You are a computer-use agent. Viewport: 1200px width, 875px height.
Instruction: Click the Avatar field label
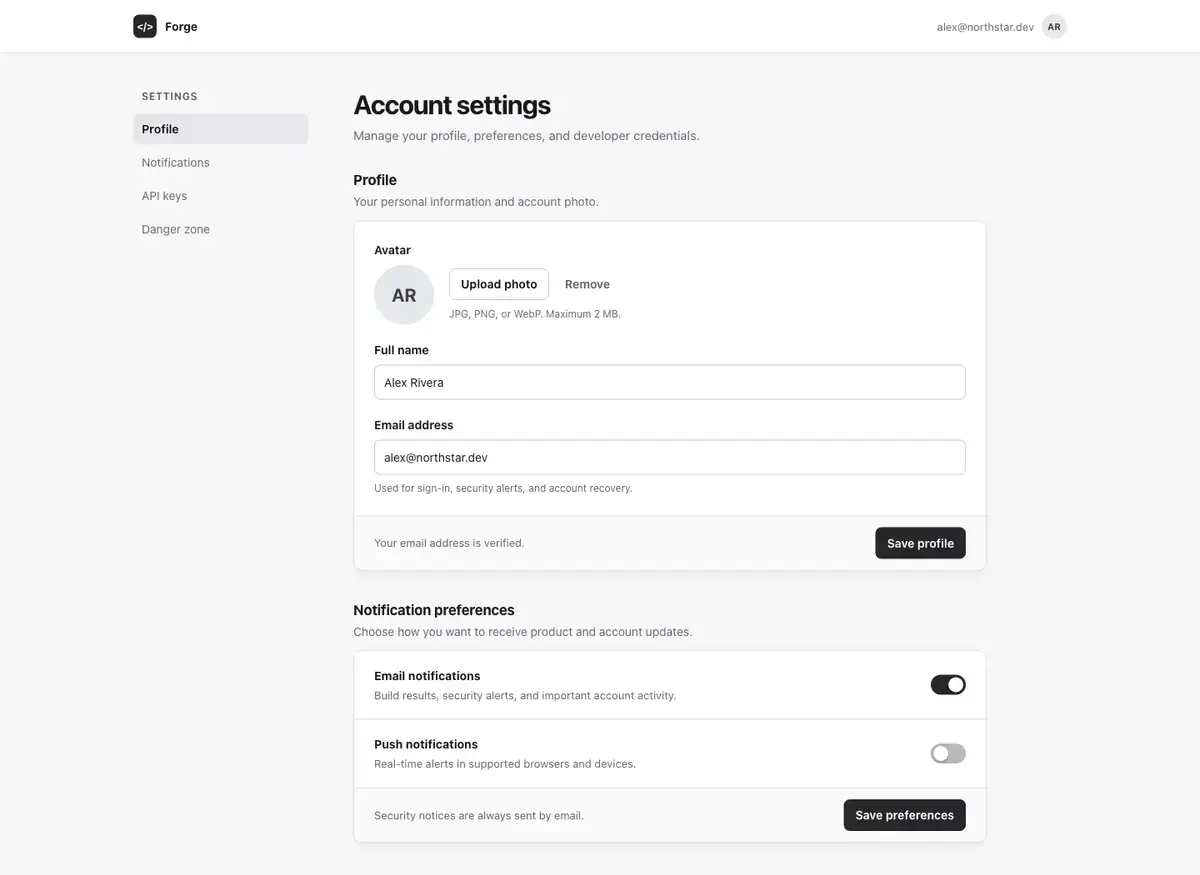click(392, 250)
